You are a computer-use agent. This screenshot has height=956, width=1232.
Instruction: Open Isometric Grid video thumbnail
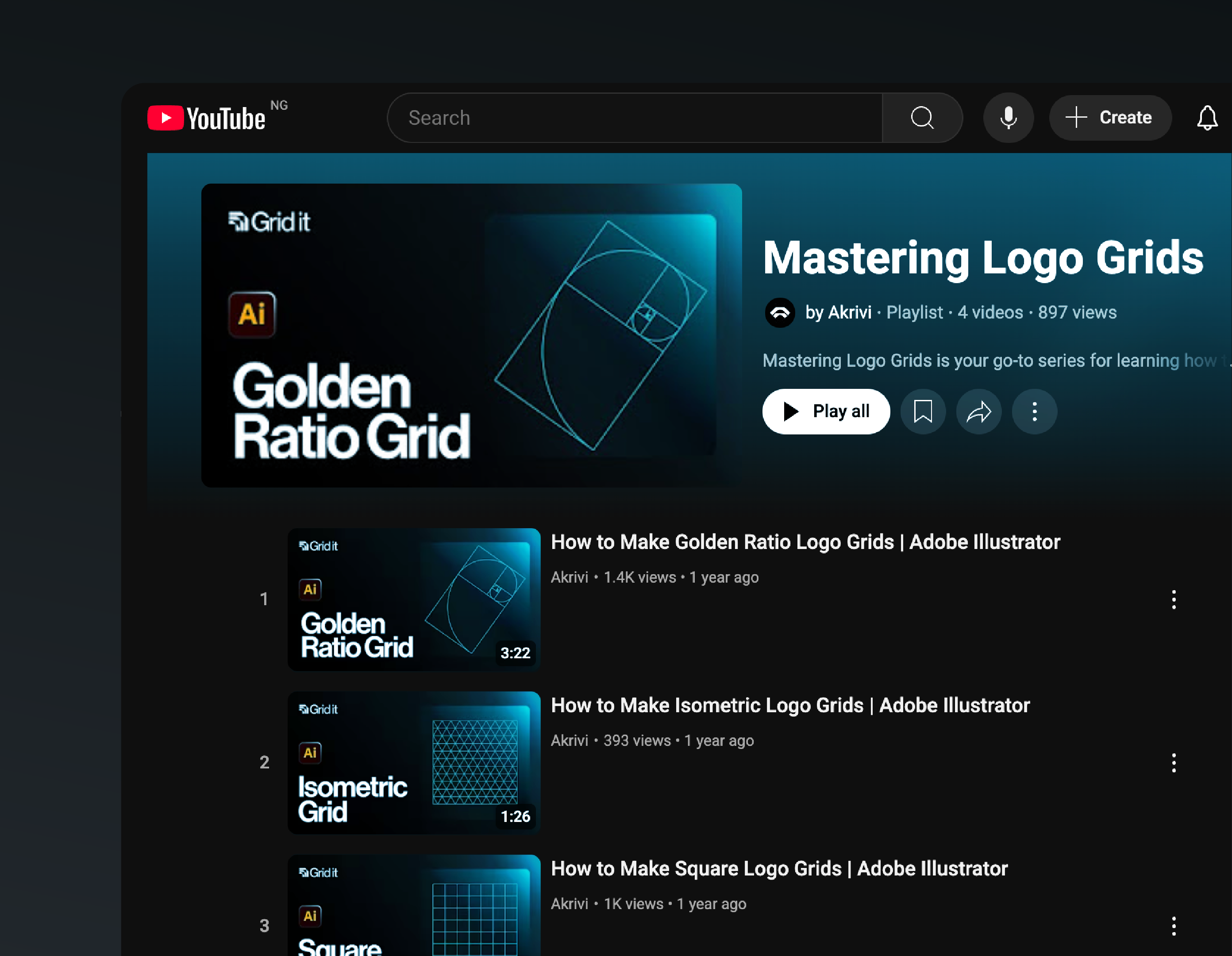coord(414,763)
